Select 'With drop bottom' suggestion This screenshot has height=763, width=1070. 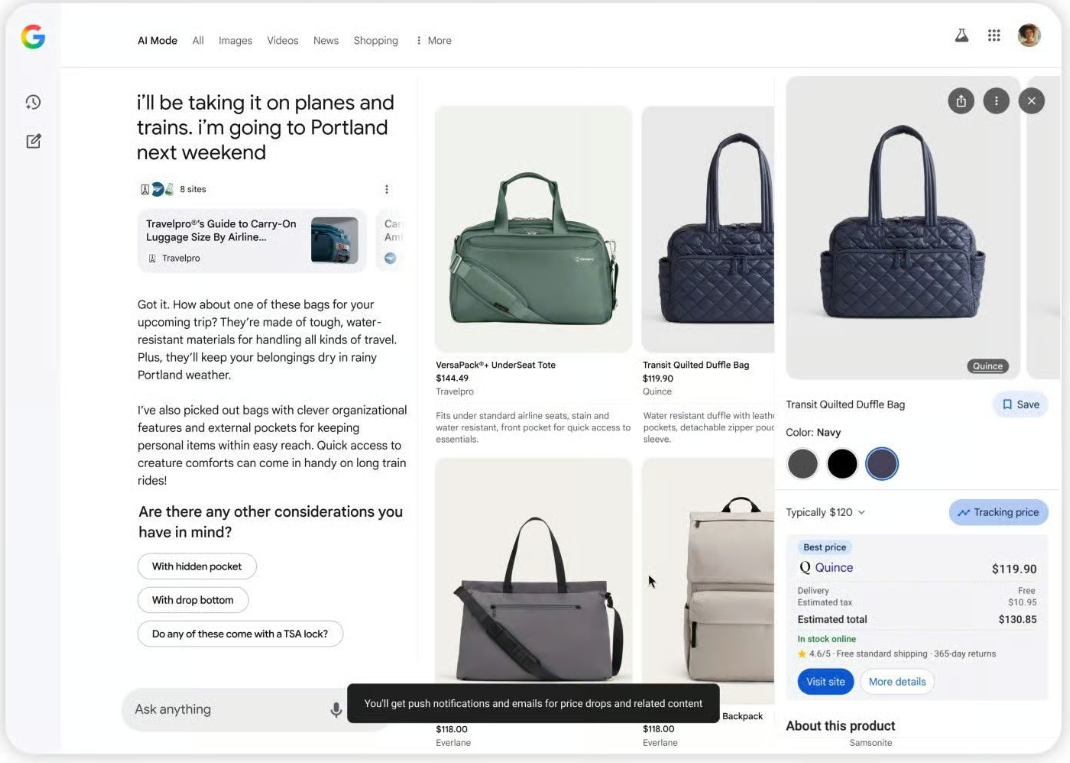click(x=192, y=600)
